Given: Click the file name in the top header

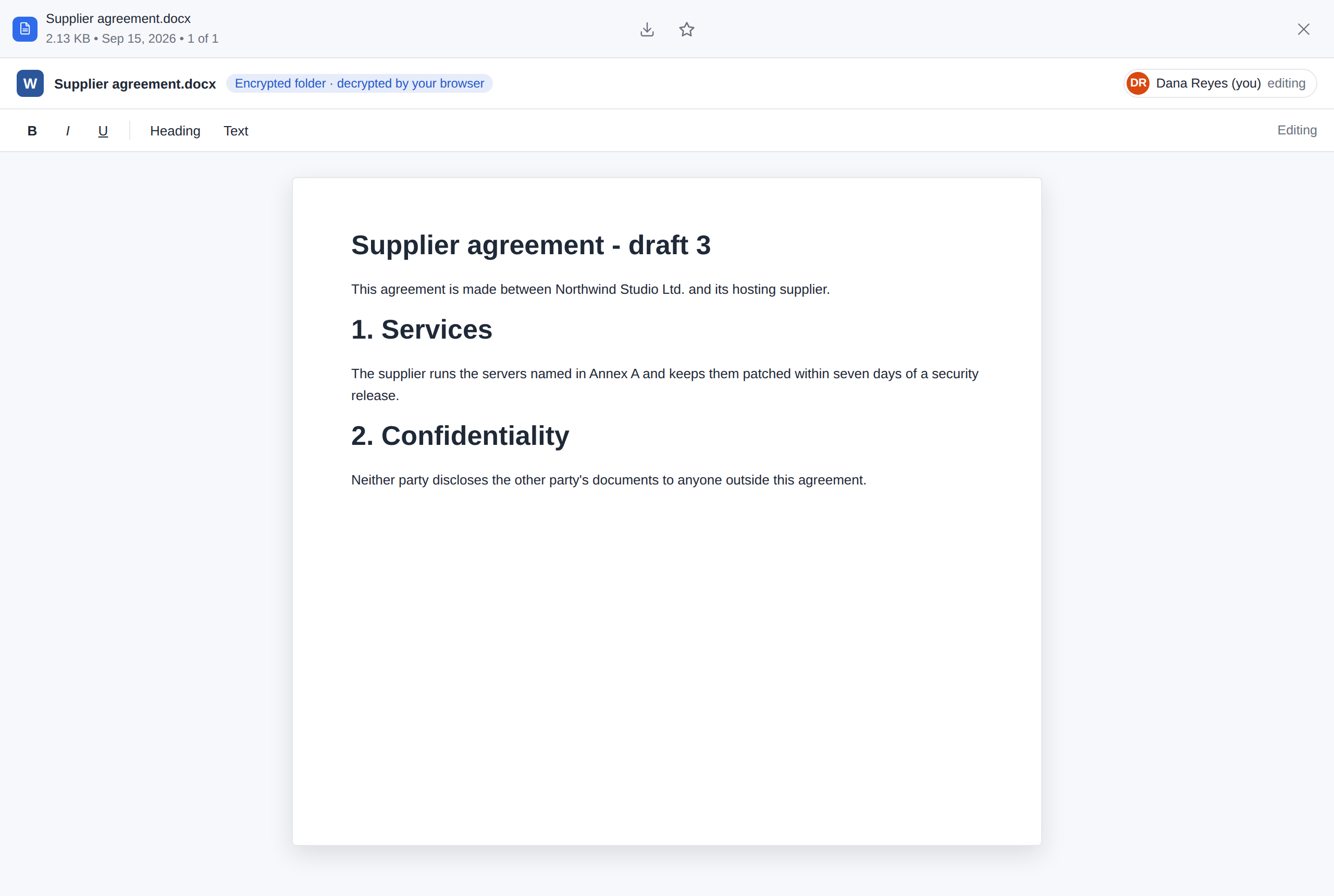Looking at the screenshot, I should [118, 18].
